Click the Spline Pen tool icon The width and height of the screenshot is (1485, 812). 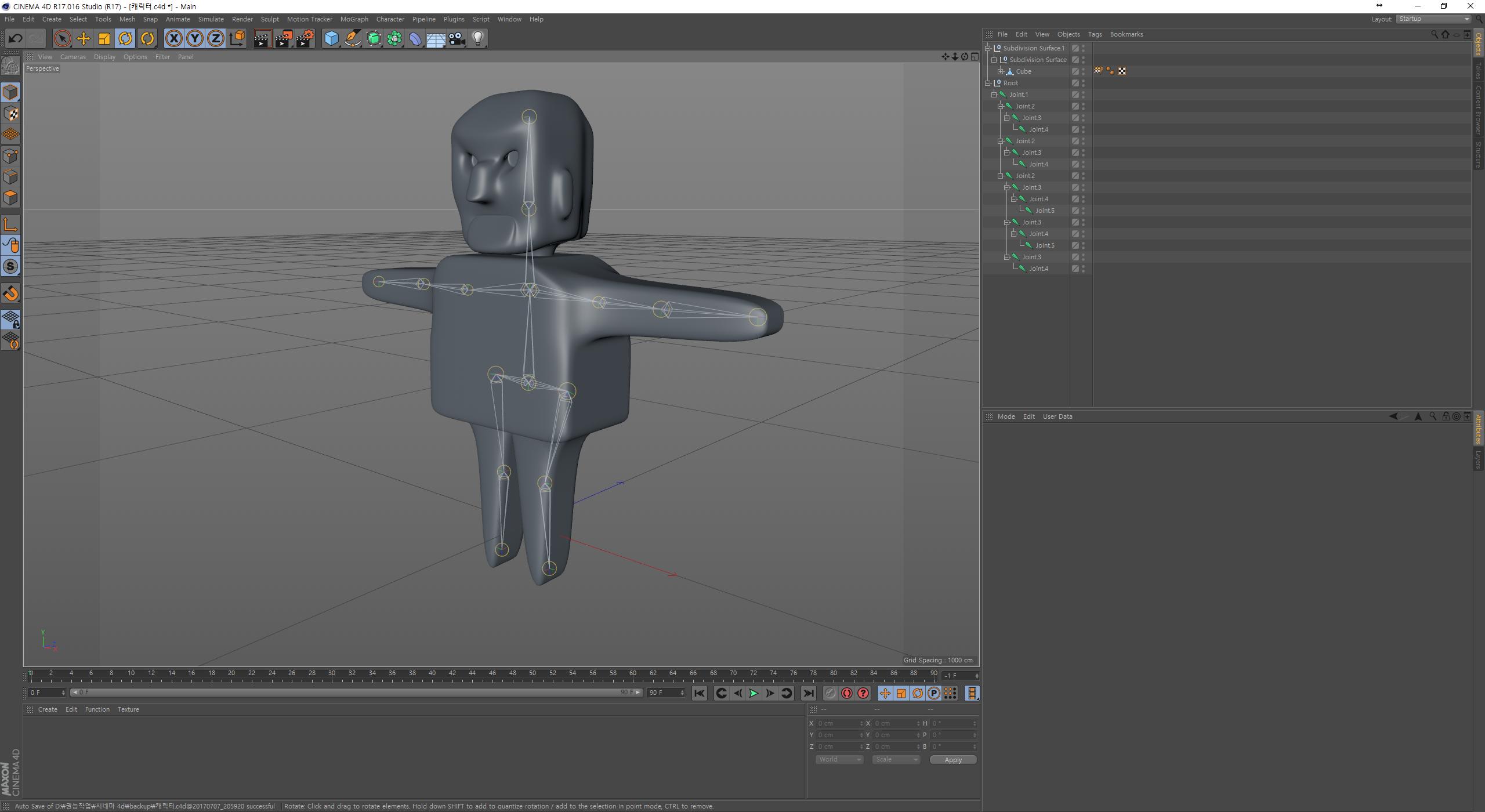[352, 39]
